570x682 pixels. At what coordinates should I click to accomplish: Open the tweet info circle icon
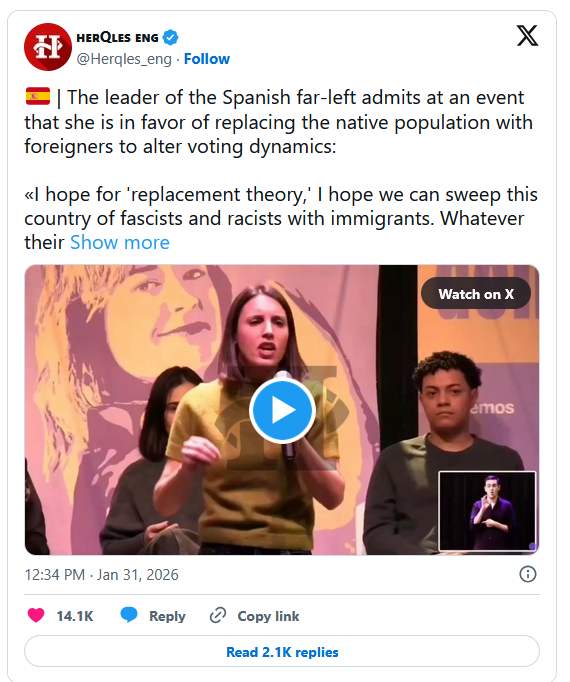coord(527,574)
